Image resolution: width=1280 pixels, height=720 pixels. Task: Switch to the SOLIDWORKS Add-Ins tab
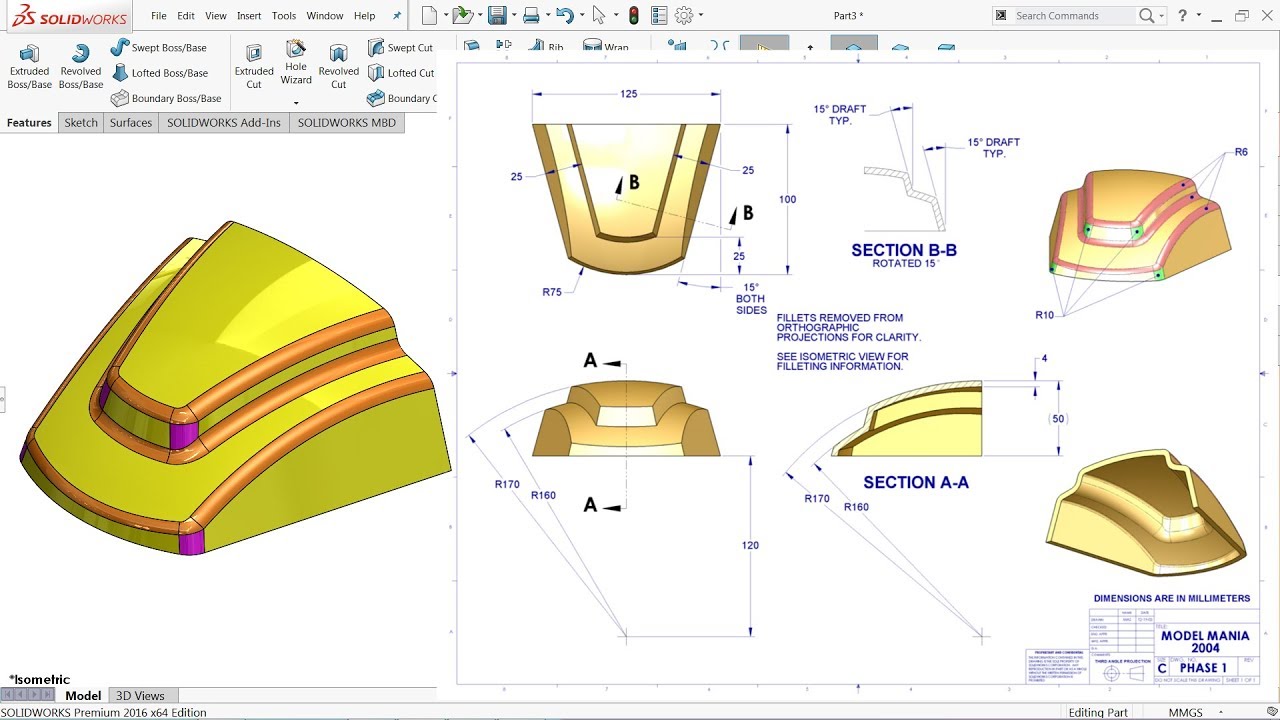(224, 123)
